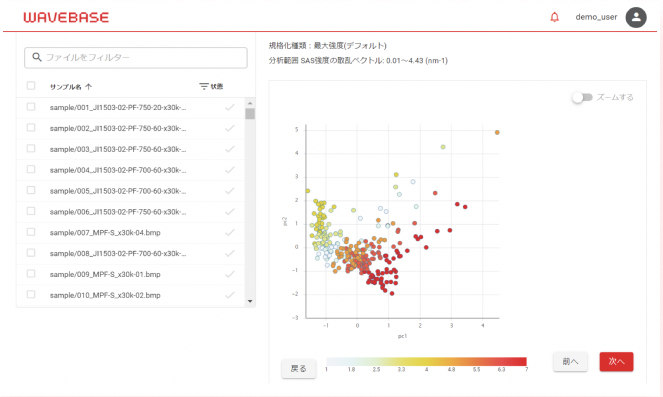Click the checkmark status of sample/007_MPF-S
The height and width of the screenshot is (397, 663).
coord(230,233)
